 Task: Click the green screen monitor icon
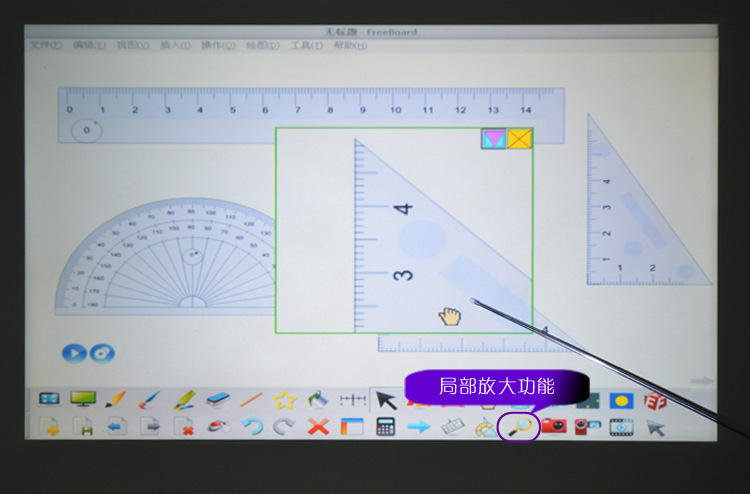click(x=82, y=401)
